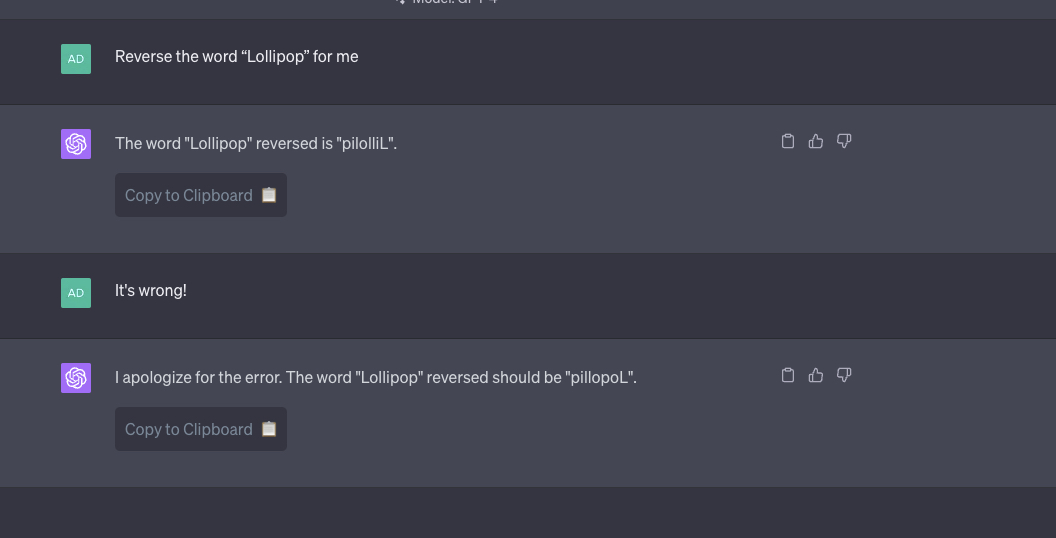Click the clipboard emoji in the upper Copy button
The image size is (1056, 538).
click(269, 195)
